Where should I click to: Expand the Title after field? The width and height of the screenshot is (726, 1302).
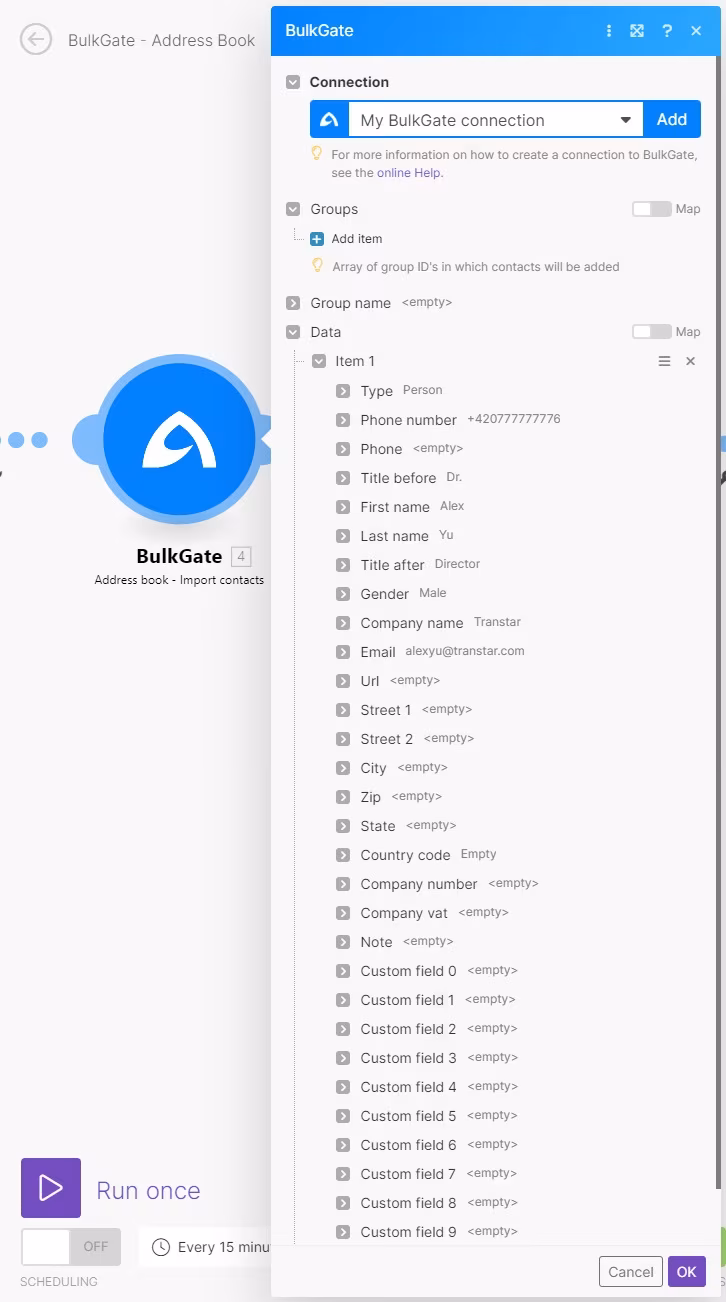[x=343, y=565]
